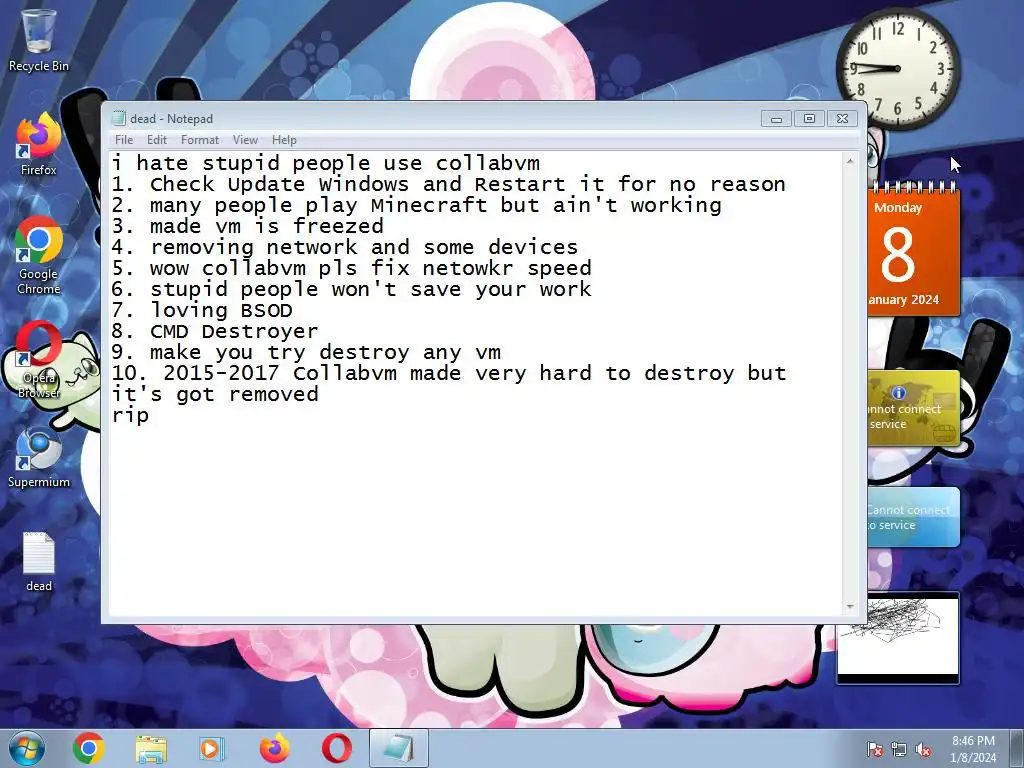The width and height of the screenshot is (1024, 768).
Task: Click the blue Cannot connect to service gadget
Action: coord(914,517)
